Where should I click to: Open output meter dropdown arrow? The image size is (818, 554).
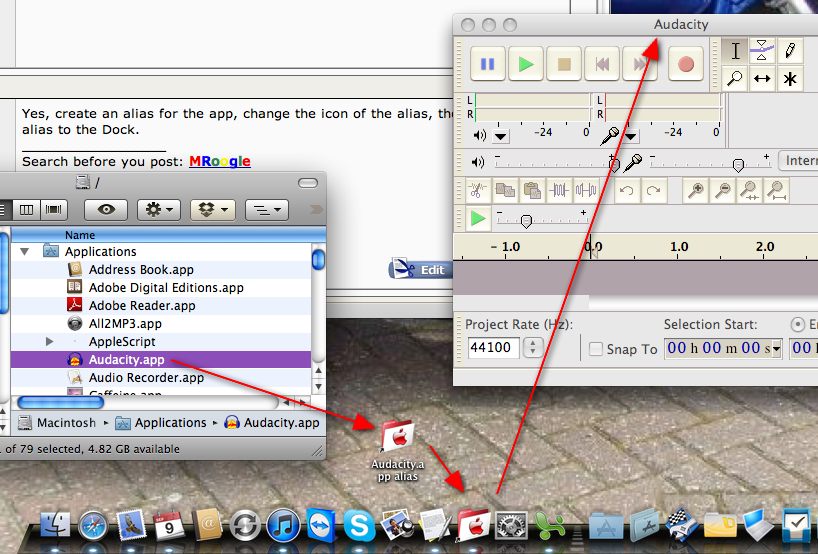pos(501,137)
